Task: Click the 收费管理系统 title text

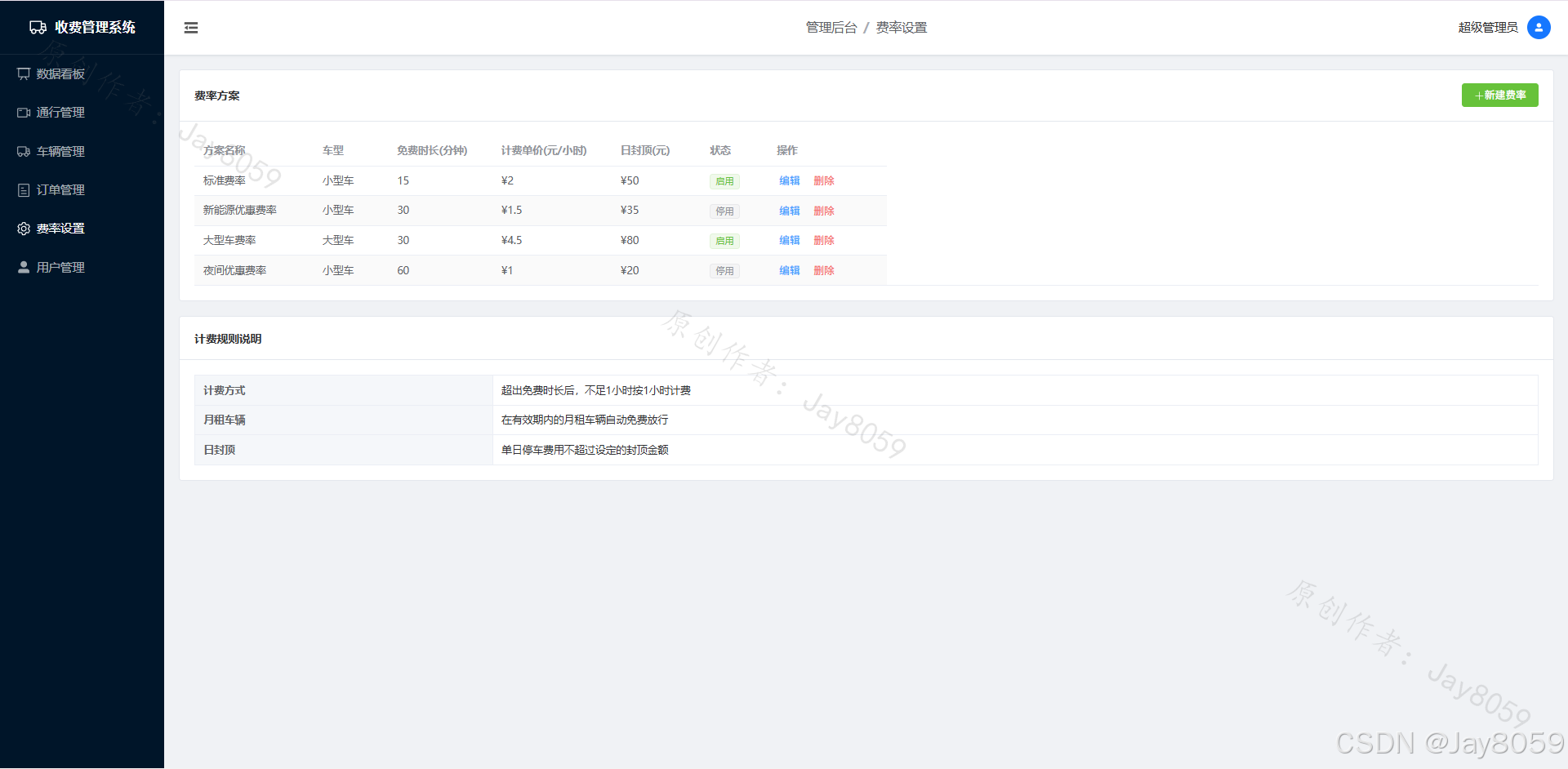Action: 95,28
